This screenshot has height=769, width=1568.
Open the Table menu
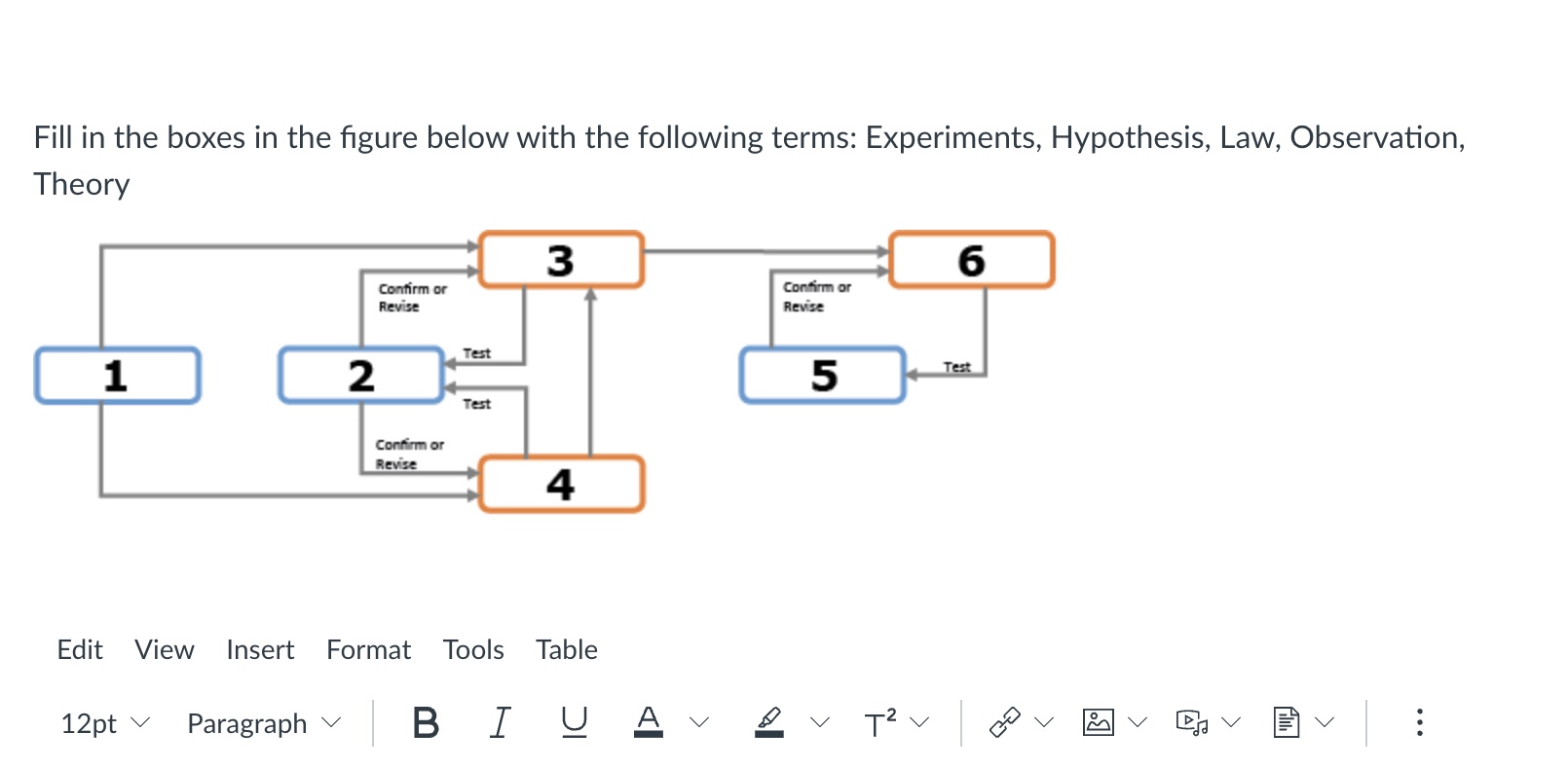point(566,649)
